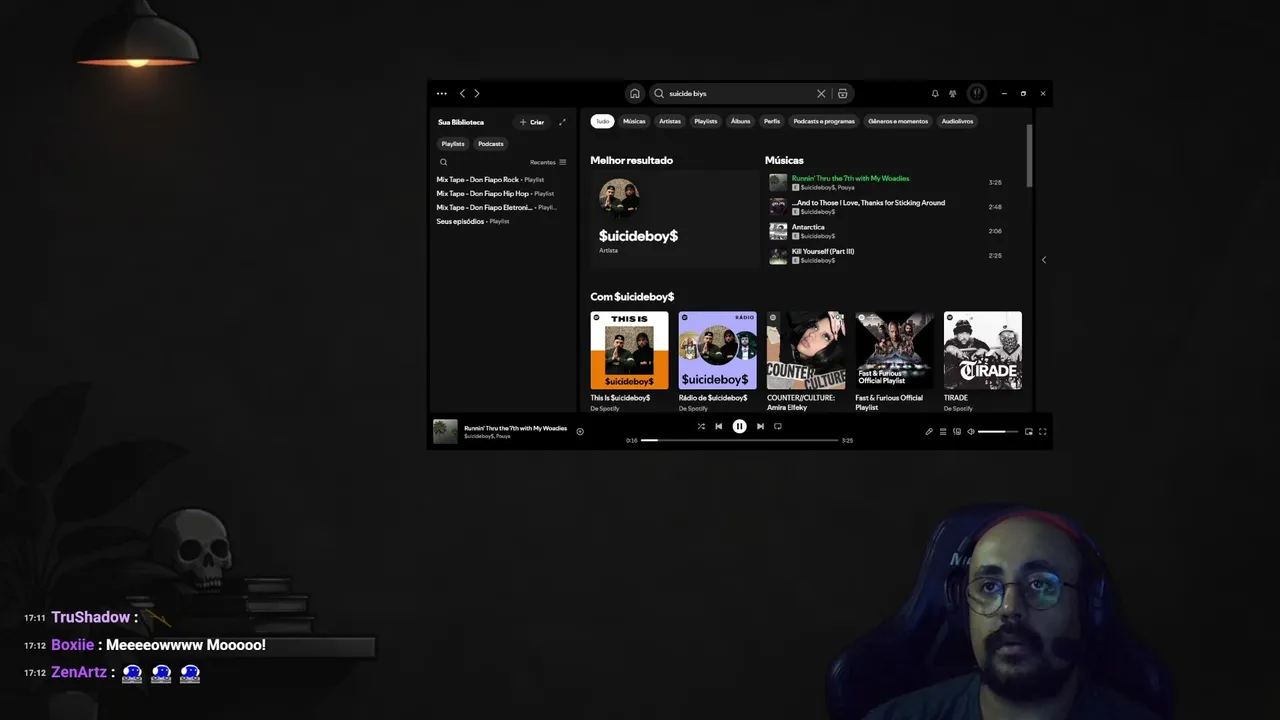Filter library by Podcasts chip

point(490,144)
